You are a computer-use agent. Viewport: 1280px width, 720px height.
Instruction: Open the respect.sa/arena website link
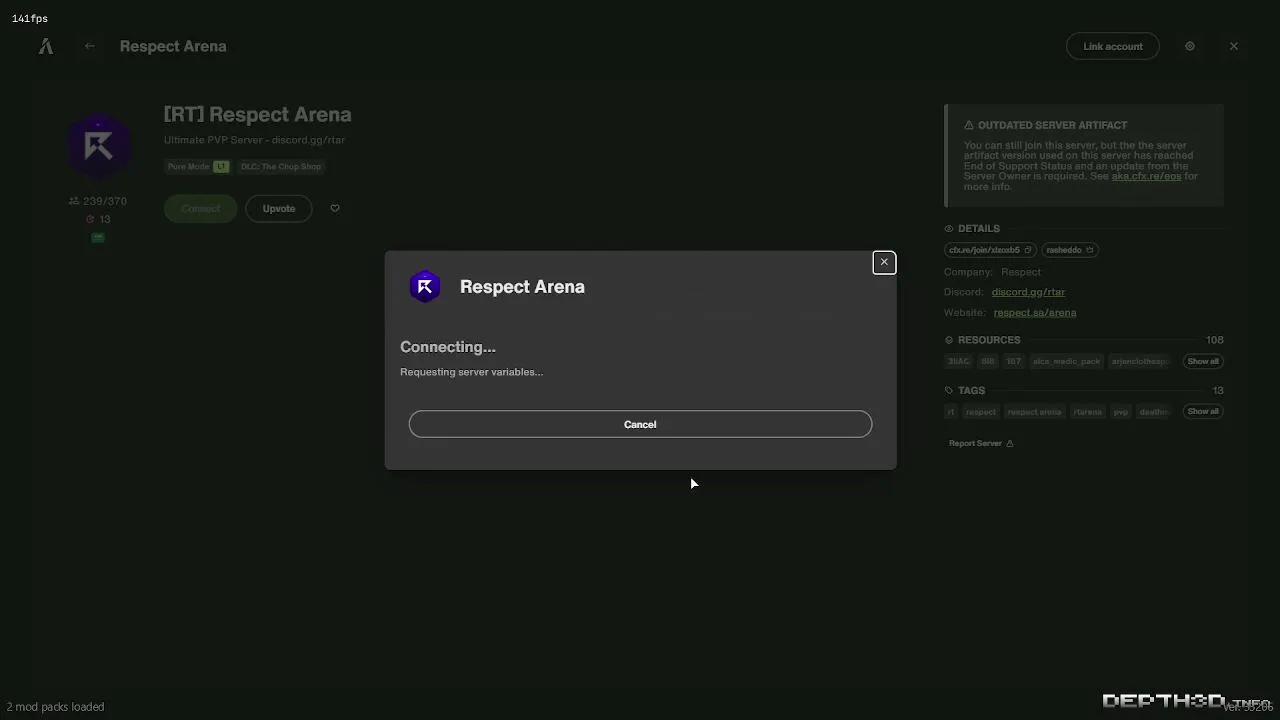pyautogui.click(x=1035, y=313)
